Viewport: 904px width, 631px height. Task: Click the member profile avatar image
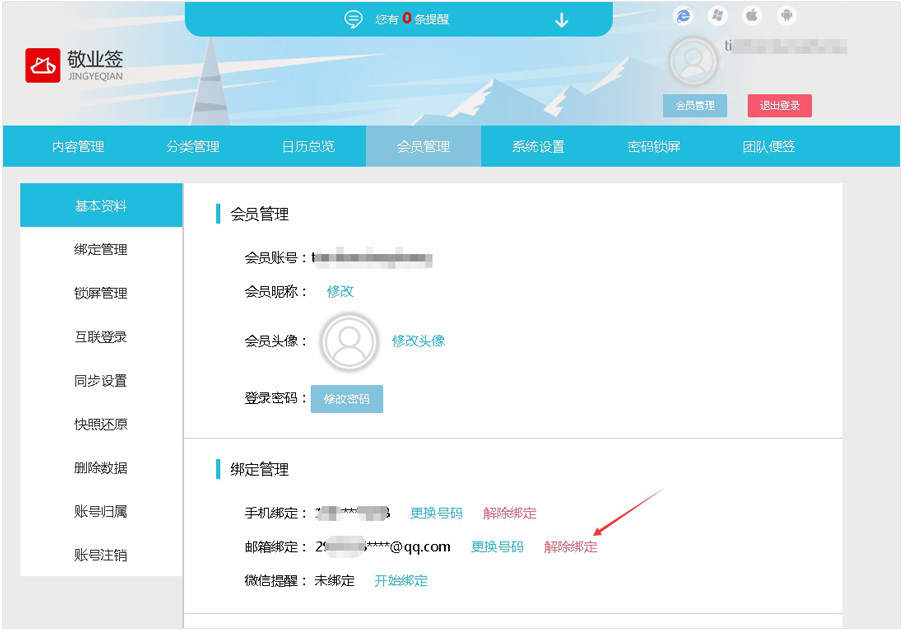349,342
